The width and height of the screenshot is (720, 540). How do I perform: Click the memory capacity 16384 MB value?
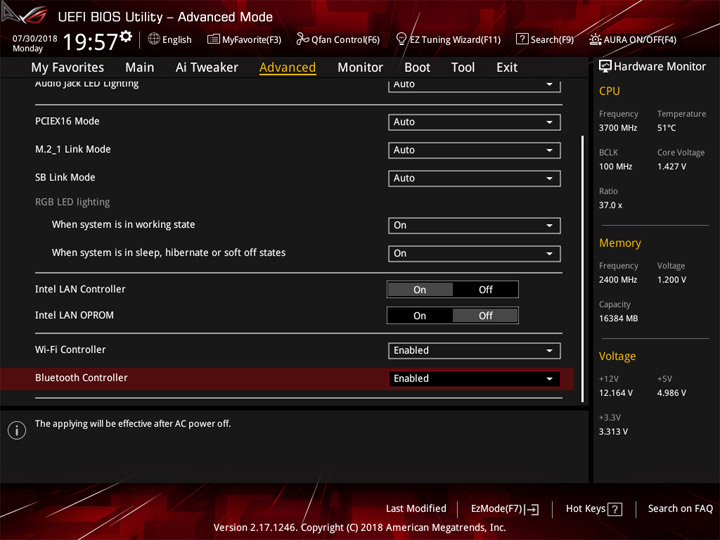click(x=619, y=319)
